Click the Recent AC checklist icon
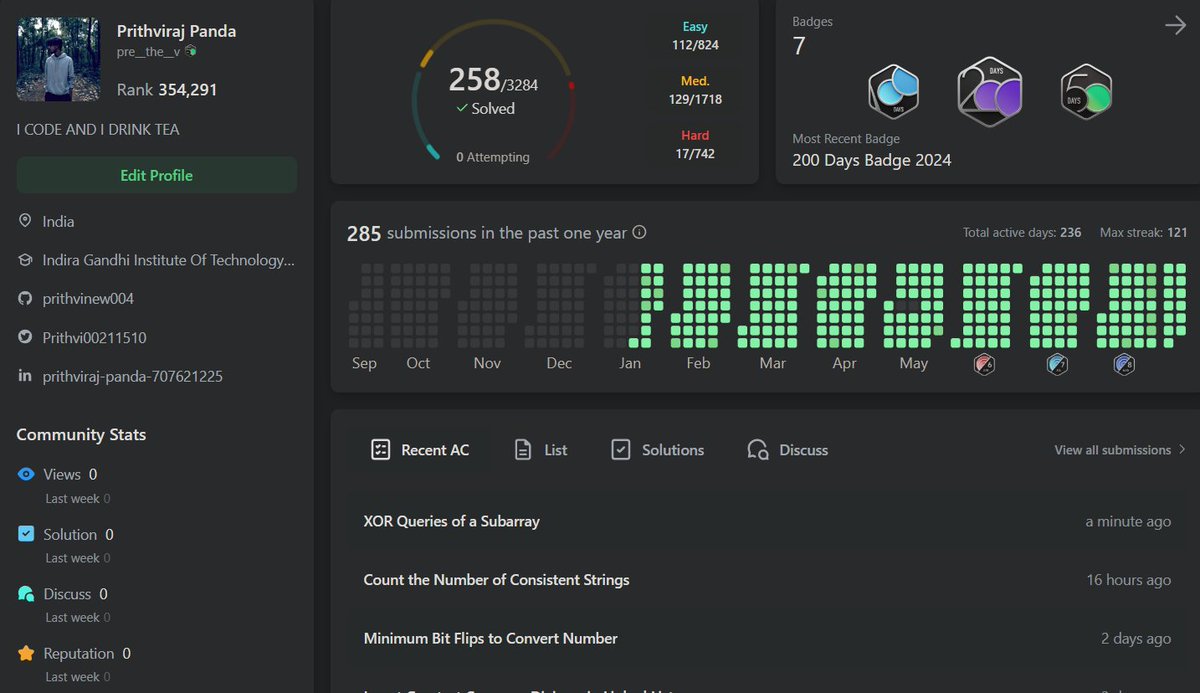The height and width of the screenshot is (693, 1200). click(380, 450)
